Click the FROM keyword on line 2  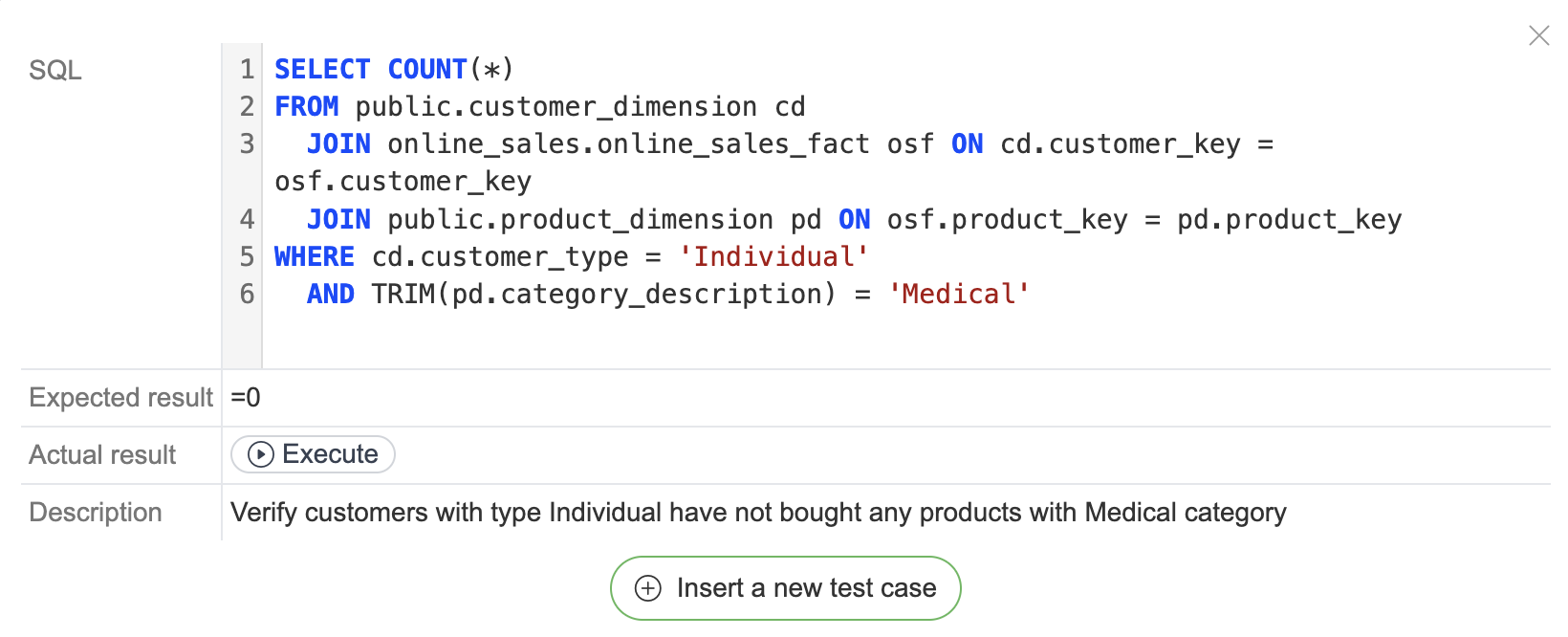306,106
